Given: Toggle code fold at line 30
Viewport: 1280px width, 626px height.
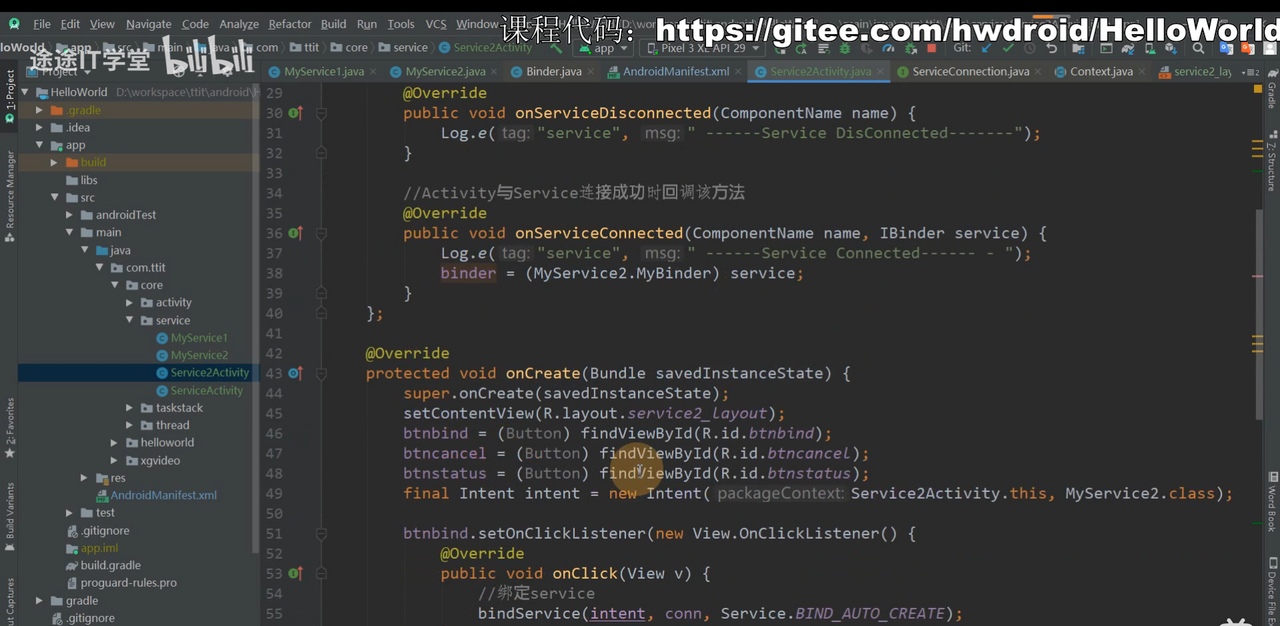Looking at the screenshot, I should pos(322,113).
